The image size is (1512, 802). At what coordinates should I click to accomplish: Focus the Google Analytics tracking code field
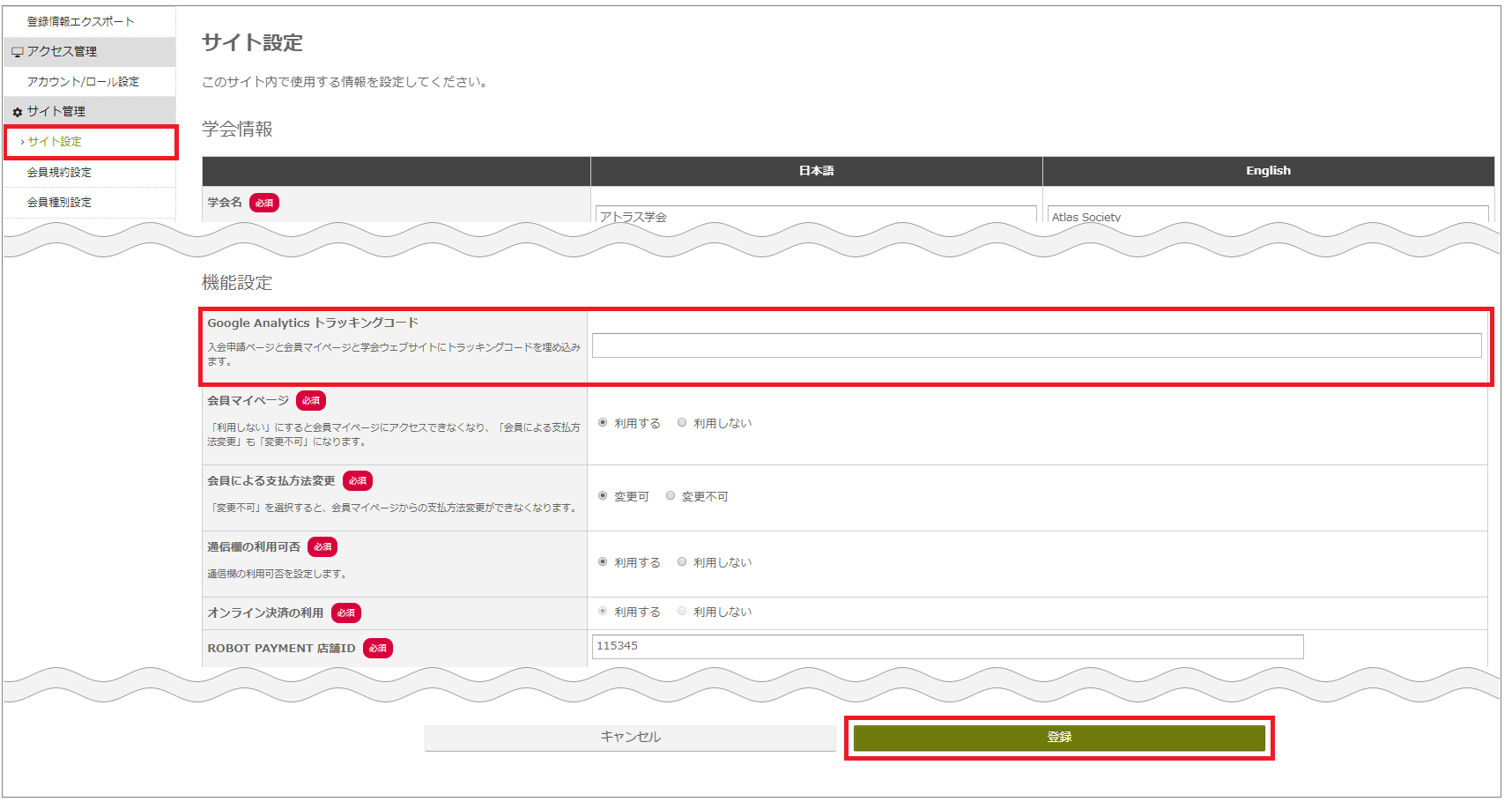tap(1037, 345)
